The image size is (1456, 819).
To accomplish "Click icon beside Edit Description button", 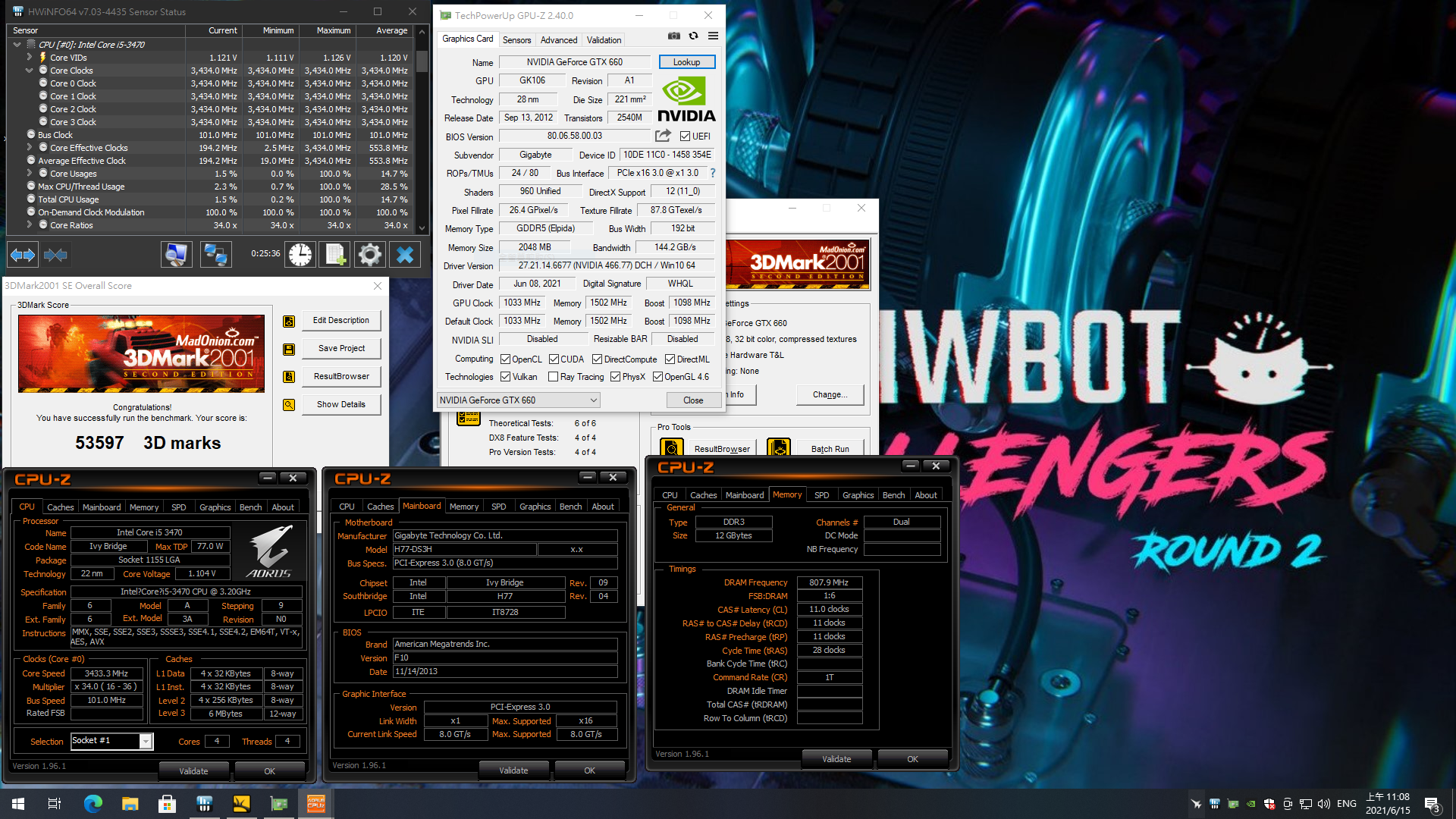I will (289, 321).
